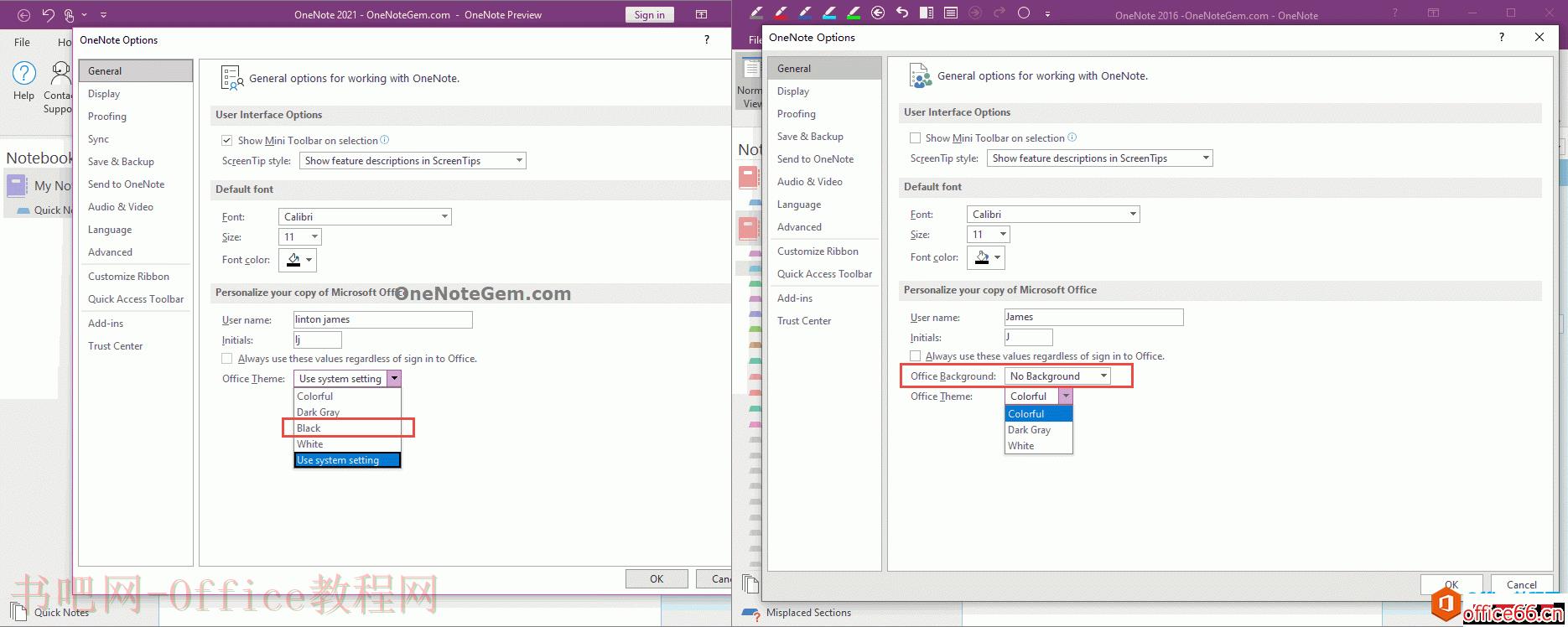Click ? help icon in left OneNote Options dialog
Screen dimensions: 1568x627
point(707,39)
